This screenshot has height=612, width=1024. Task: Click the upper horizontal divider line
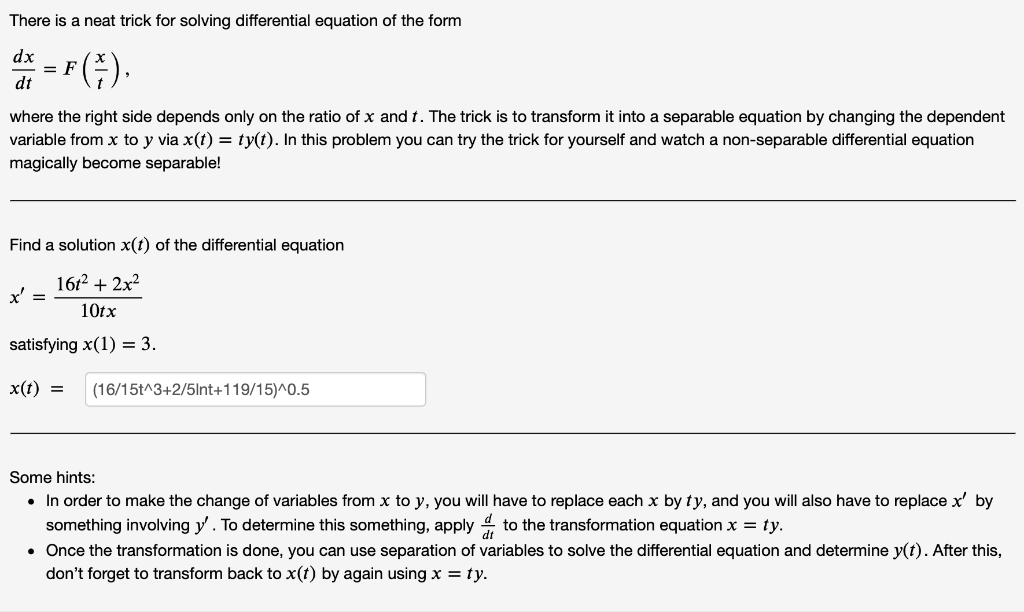click(512, 201)
